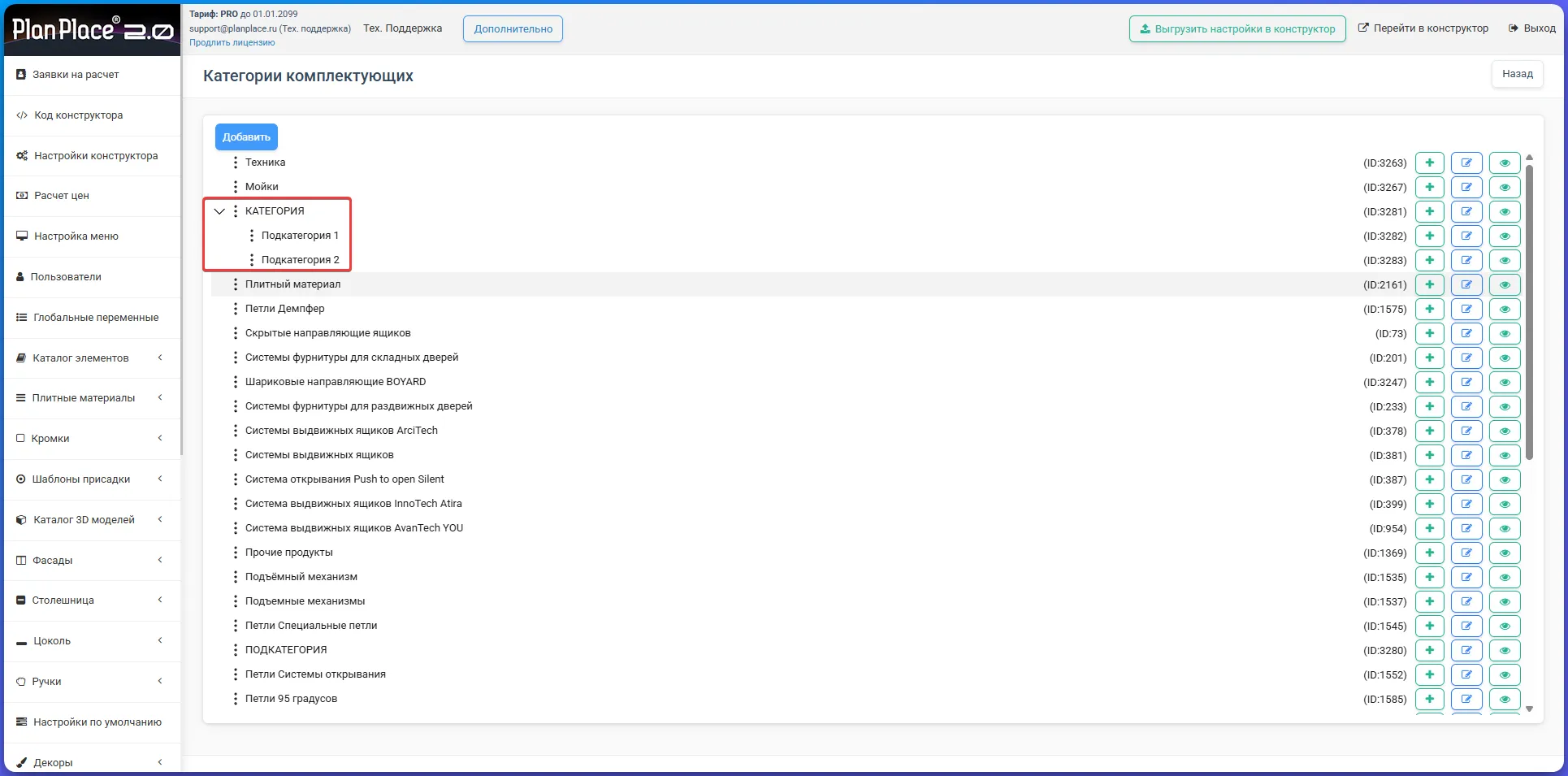Hide the Плитный материал category
The width and height of the screenshot is (1568, 776).
click(x=1505, y=284)
